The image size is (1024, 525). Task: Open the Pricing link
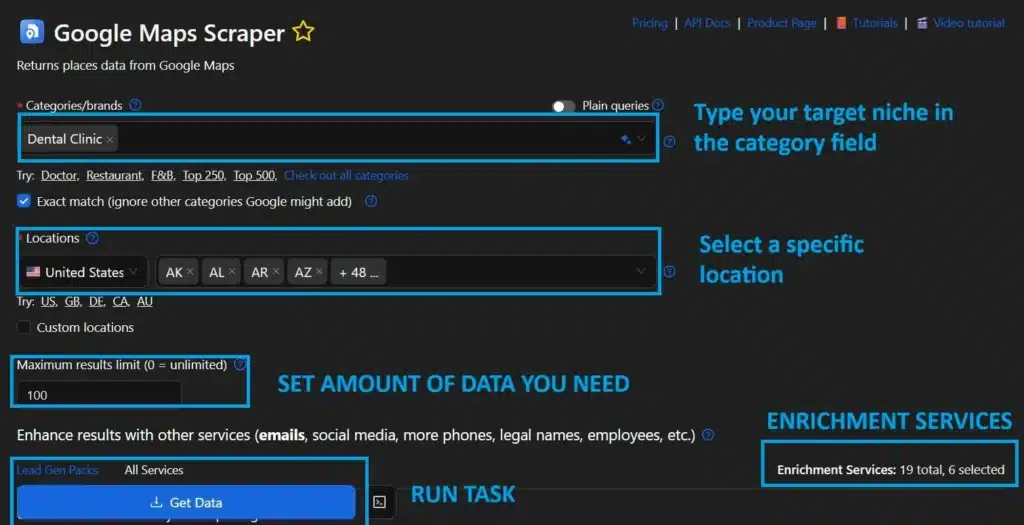(649, 23)
